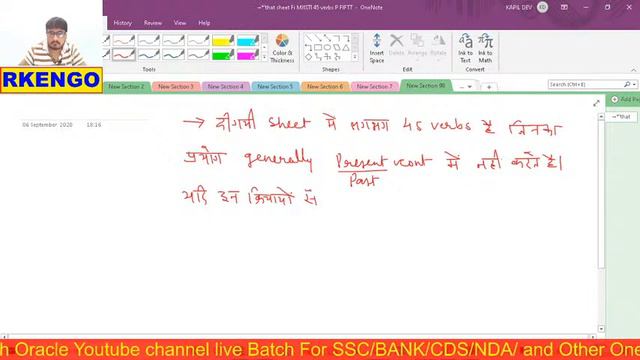Click the page date 06 September 2020
Viewport: 640px width, 360px height.
tap(47, 125)
